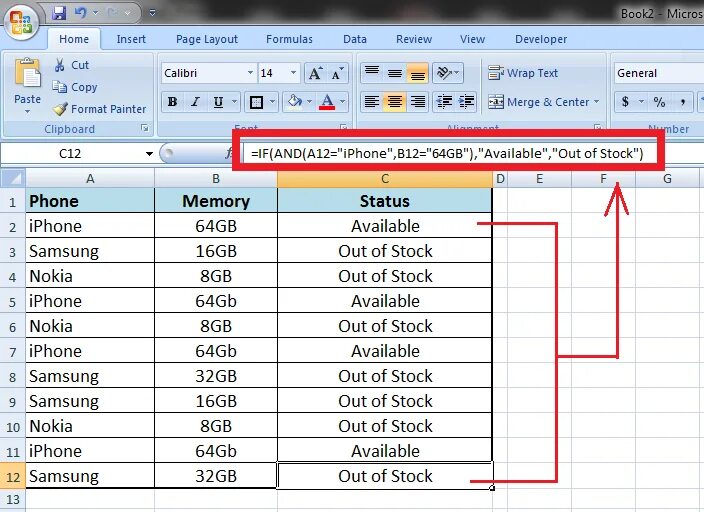
Task: Cut the selected cell
Action: pos(72,65)
